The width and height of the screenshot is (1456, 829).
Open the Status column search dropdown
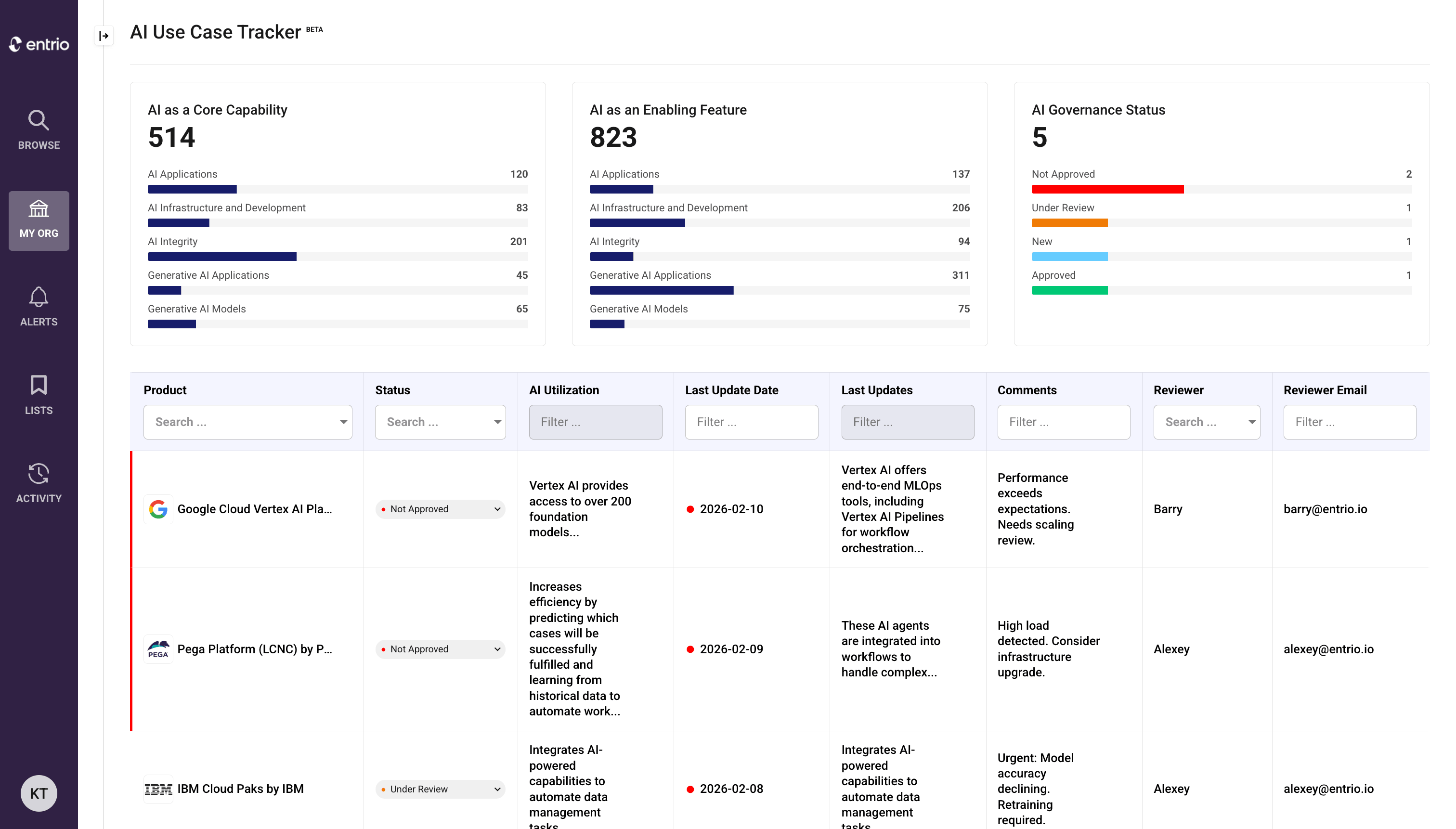pos(440,422)
